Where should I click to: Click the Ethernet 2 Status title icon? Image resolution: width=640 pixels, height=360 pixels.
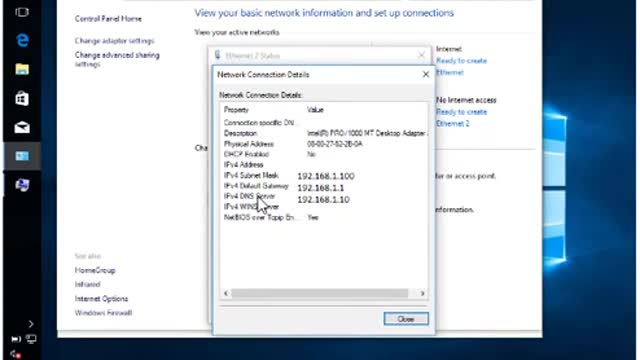218,55
